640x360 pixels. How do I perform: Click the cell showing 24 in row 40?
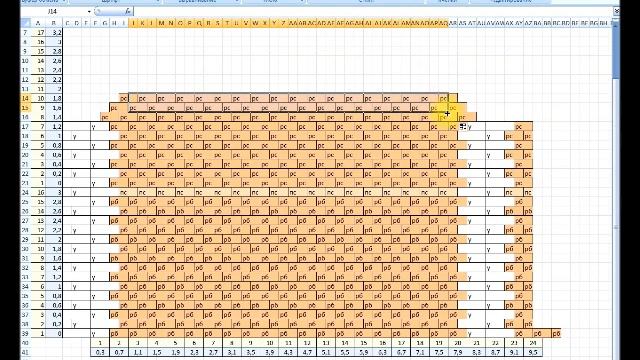point(533,343)
